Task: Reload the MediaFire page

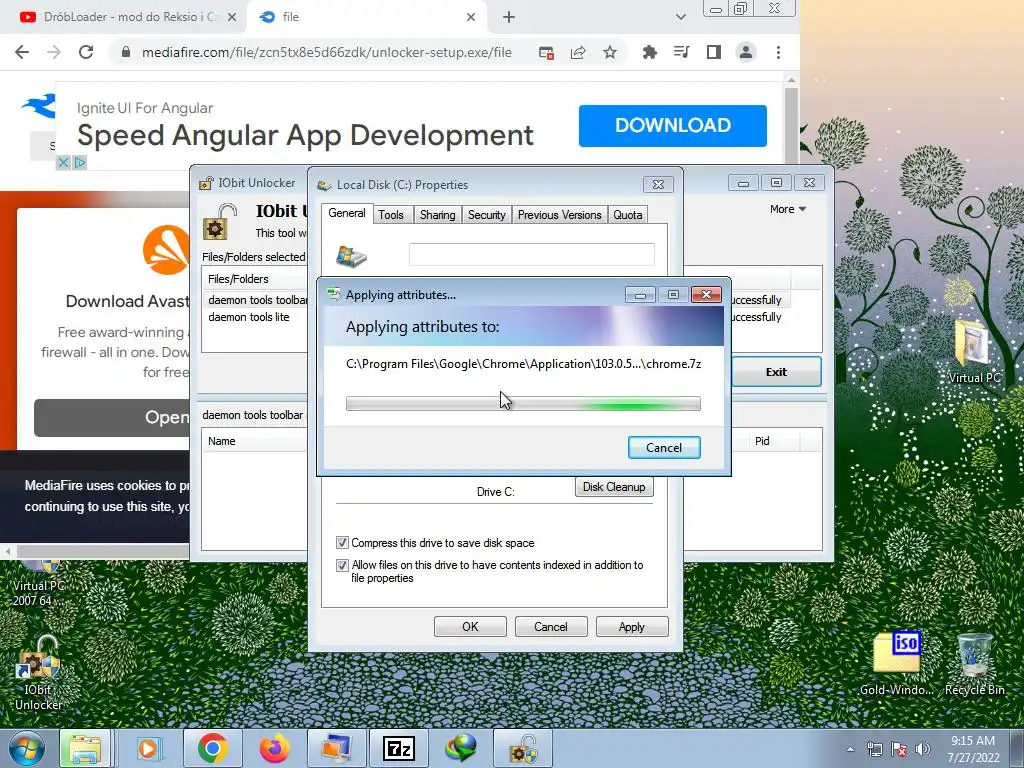Action: 86,52
